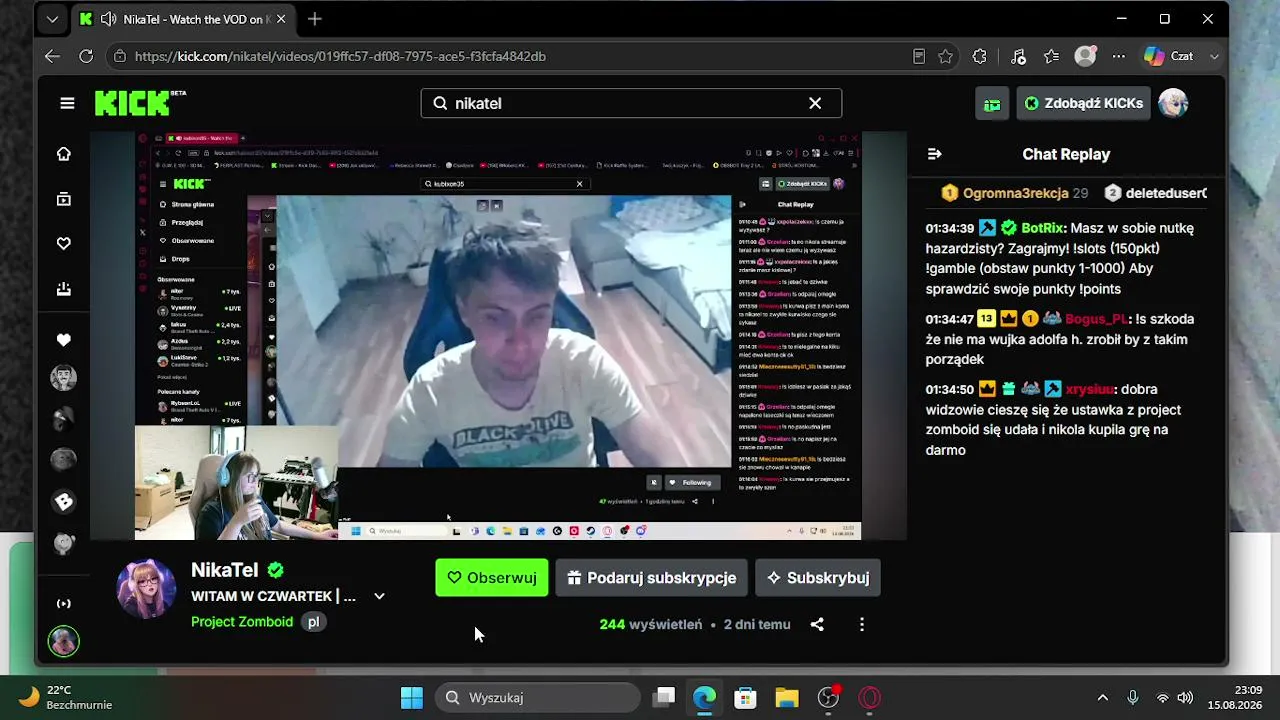Select the Chat Replay heading
The width and height of the screenshot is (1280, 720).
pyautogui.click(x=1066, y=154)
